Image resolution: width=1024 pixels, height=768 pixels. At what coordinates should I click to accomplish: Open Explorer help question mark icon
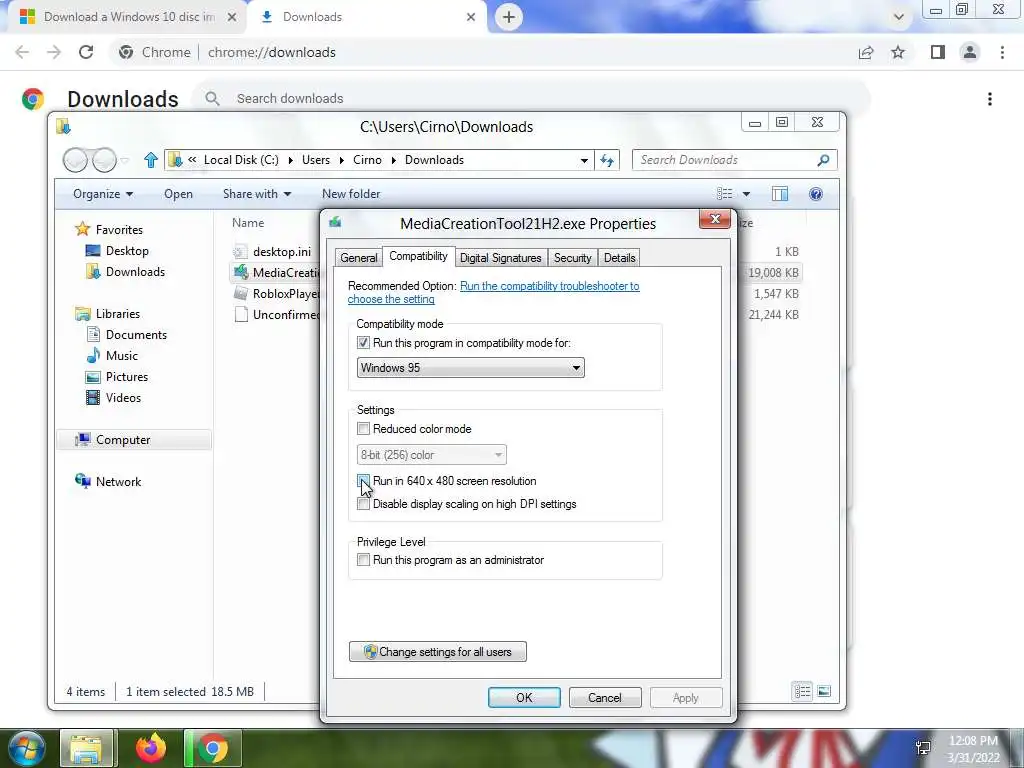point(816,194)
